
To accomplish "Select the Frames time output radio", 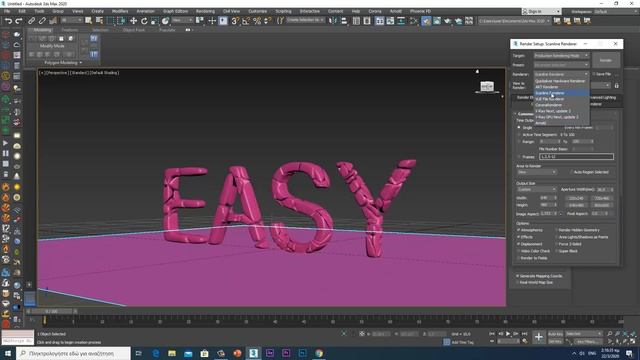I will [519, 156].
